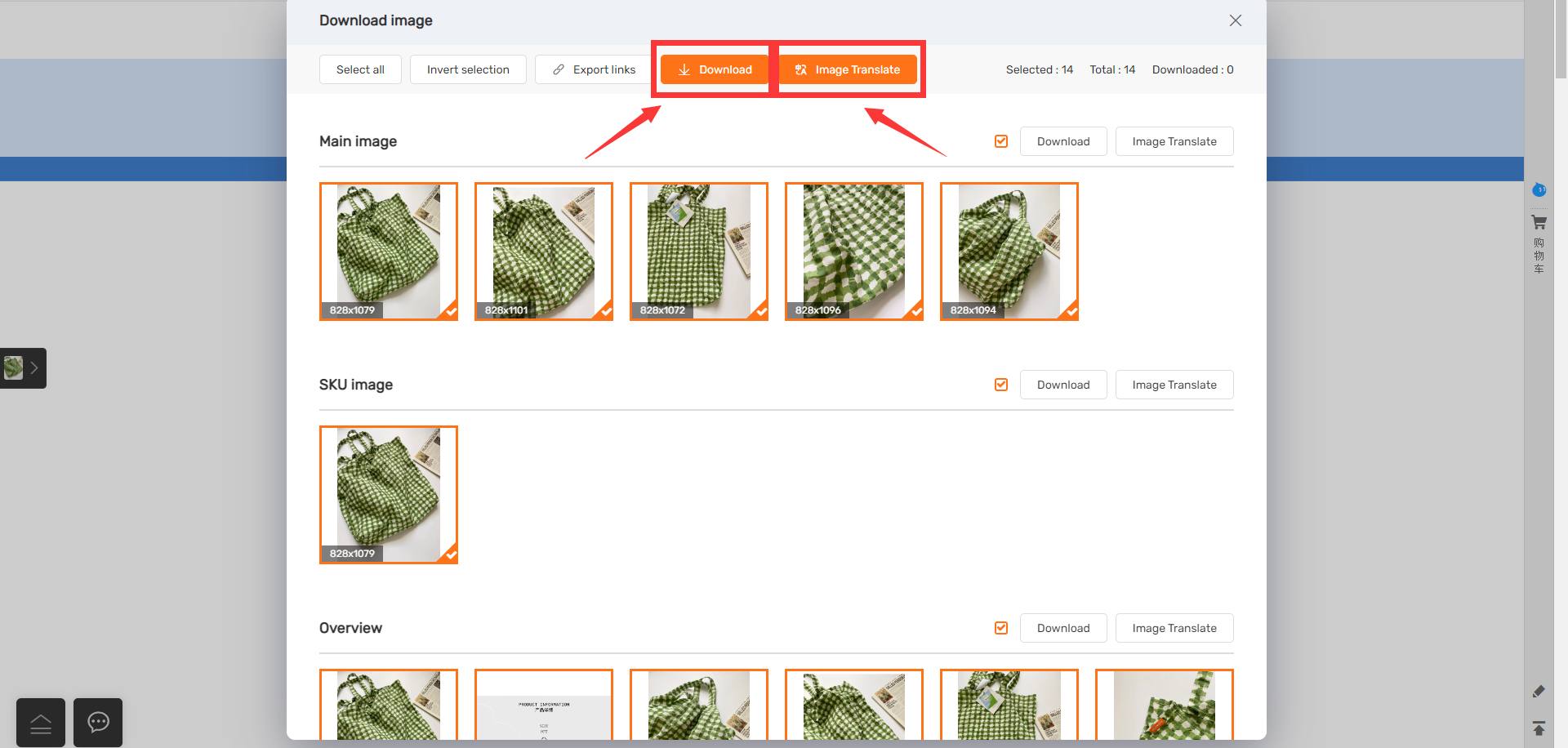Open the shopping cart icon on right sidebar

point(1539,222)
